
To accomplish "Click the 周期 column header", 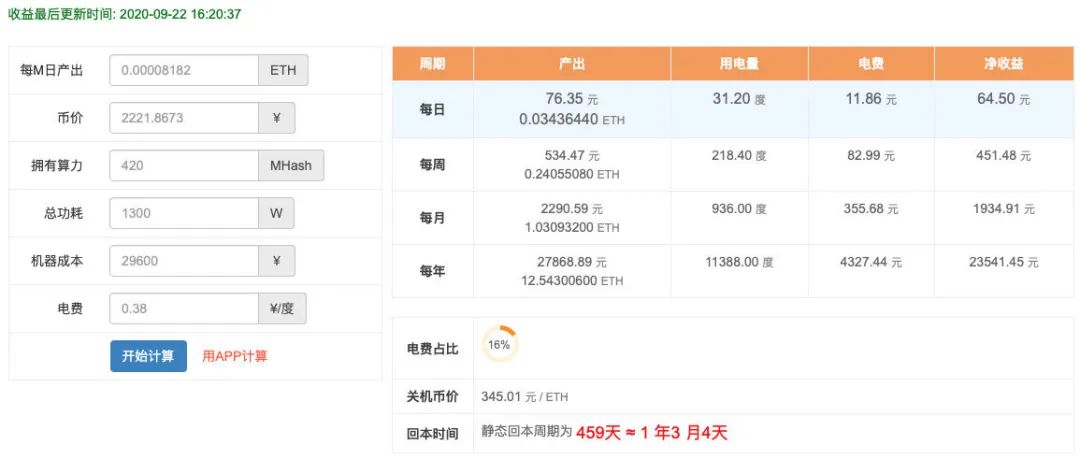I will (432, 64).
